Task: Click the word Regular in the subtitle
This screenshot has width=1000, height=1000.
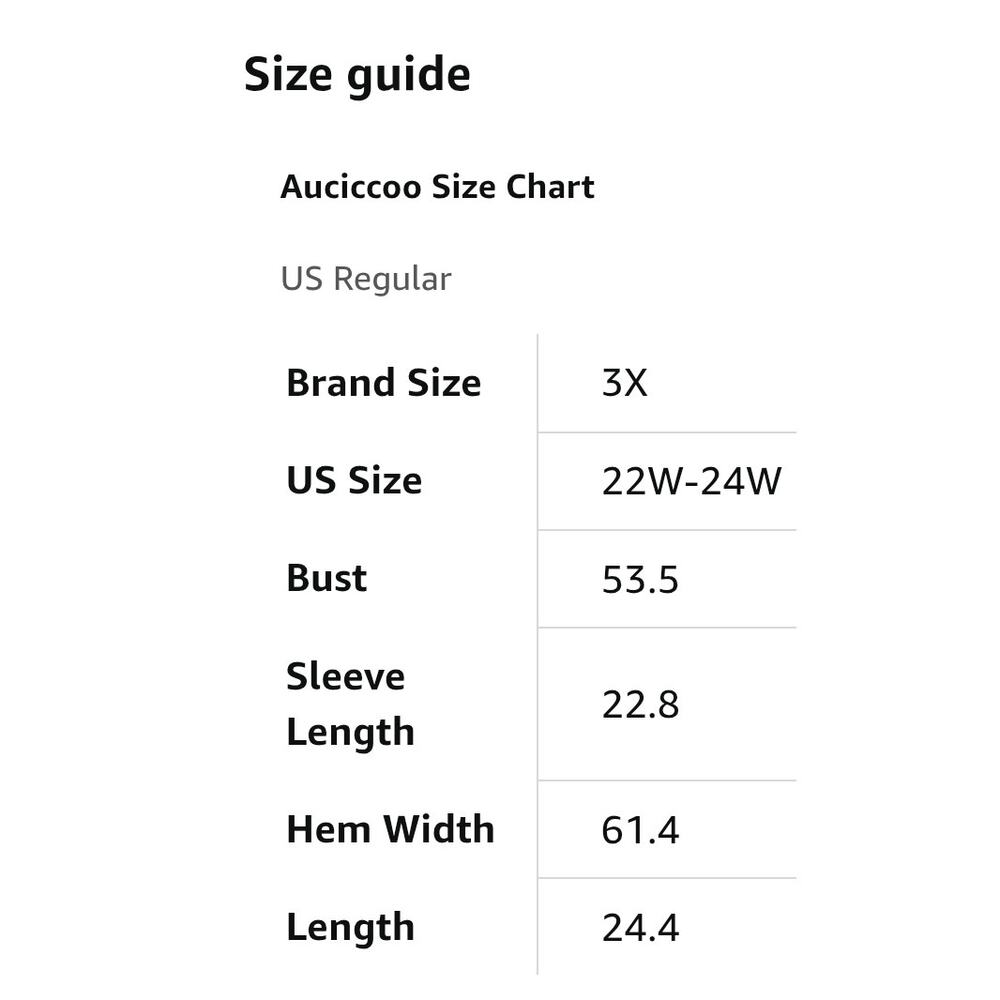Action: (x=392, y=281)
